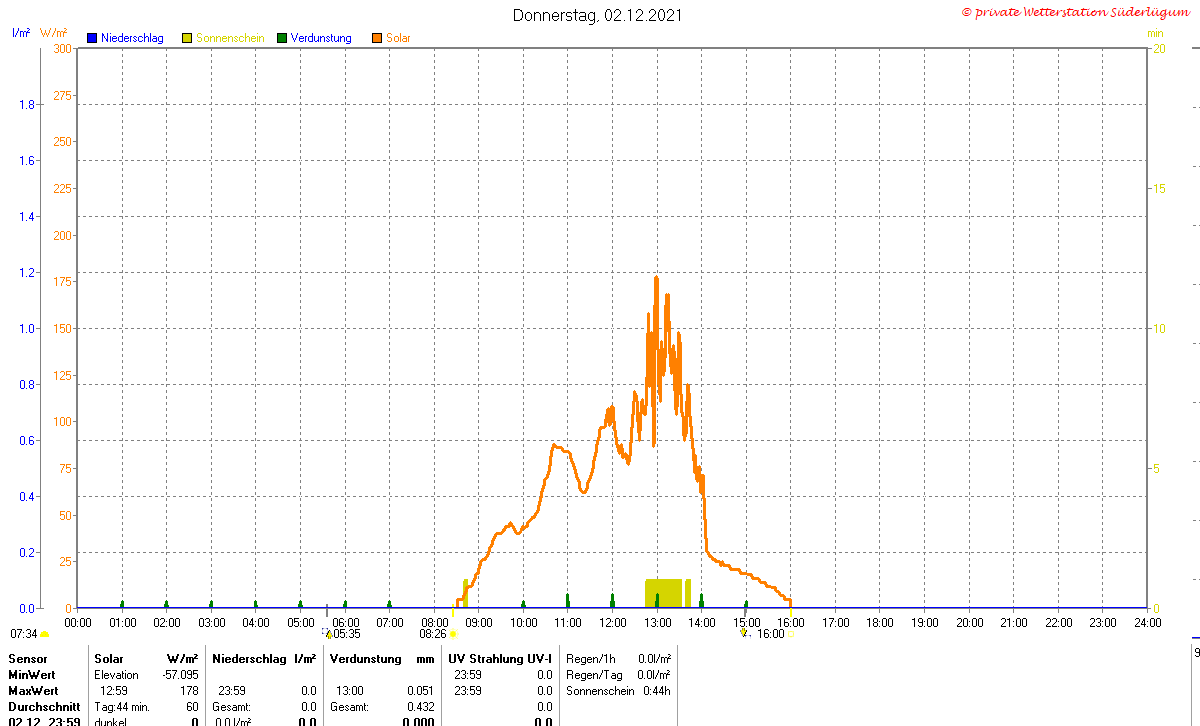Click the UV Strahlung UV-I column header
The image size is (1200, 726).
[x=499, y=659]
